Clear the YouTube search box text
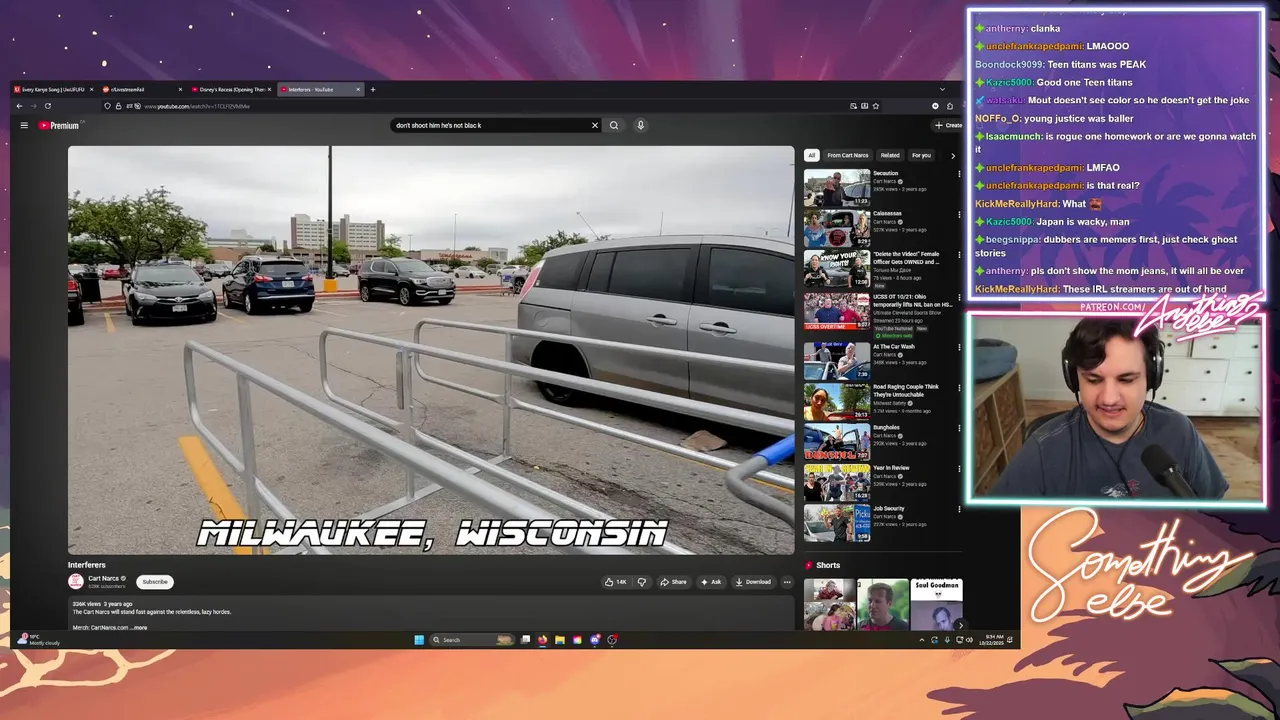1280x720 pixels. 594,125
